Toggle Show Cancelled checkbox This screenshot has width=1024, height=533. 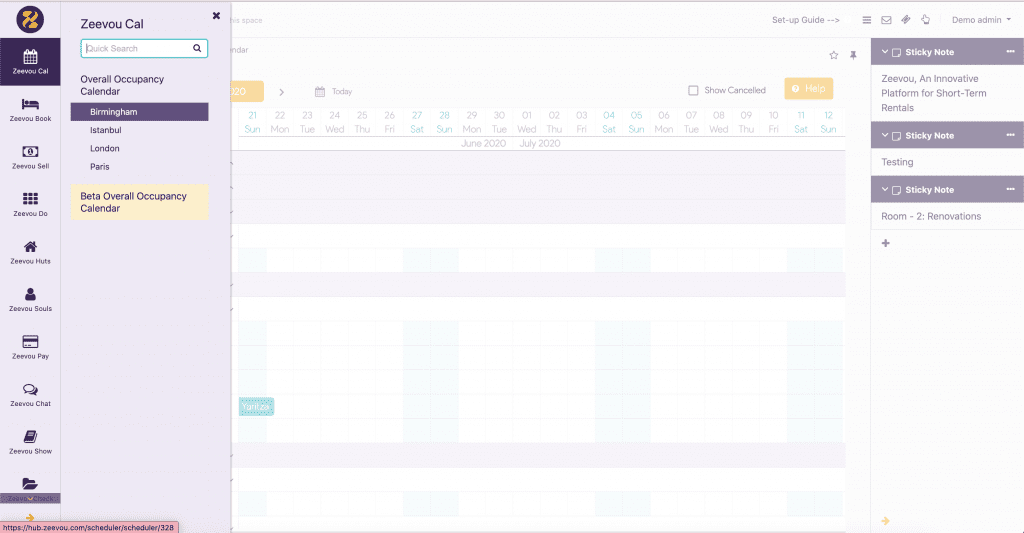pyautogui.click(x=693, y=90)
